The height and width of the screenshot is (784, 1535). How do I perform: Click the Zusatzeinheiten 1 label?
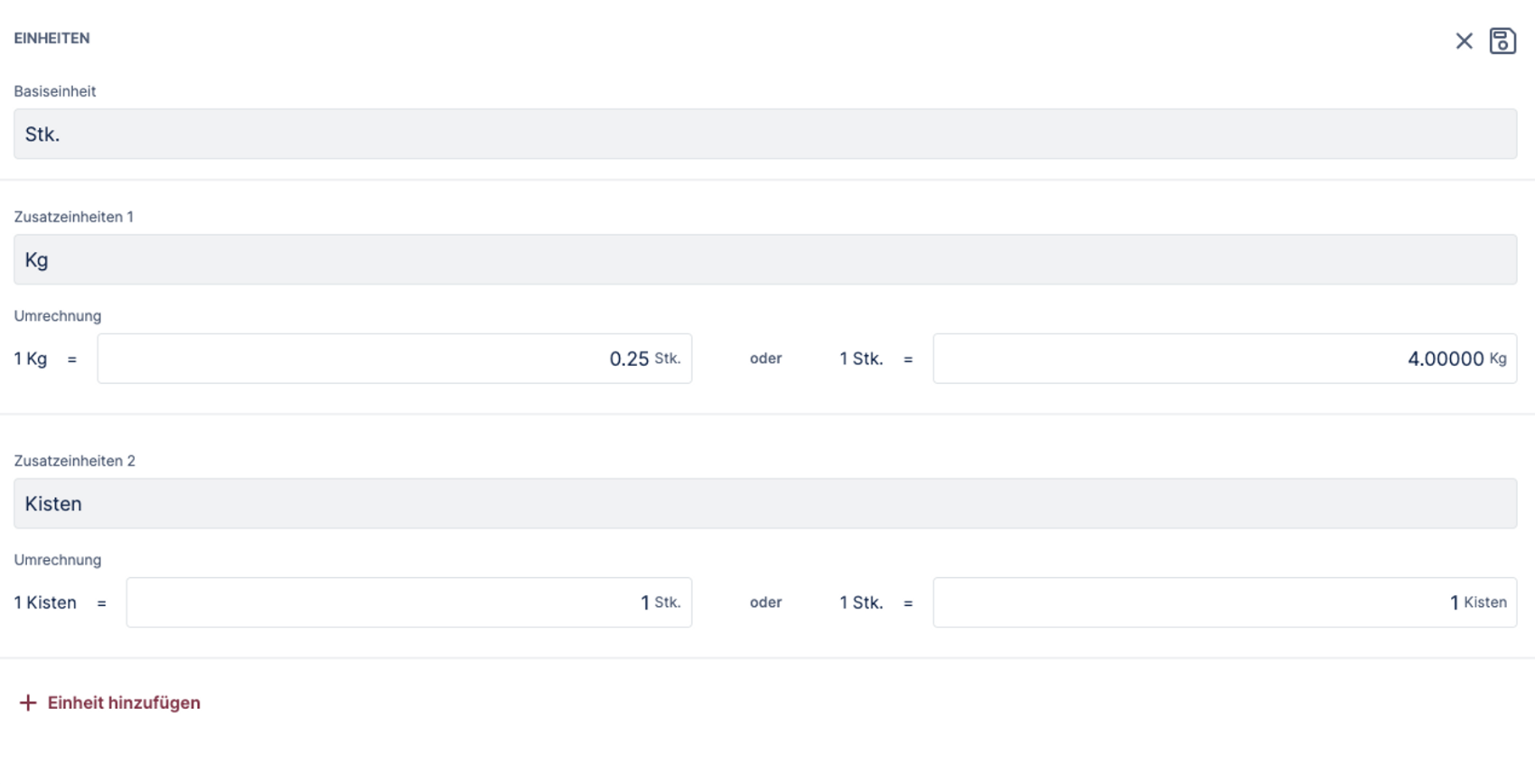(x=73, y=217)
